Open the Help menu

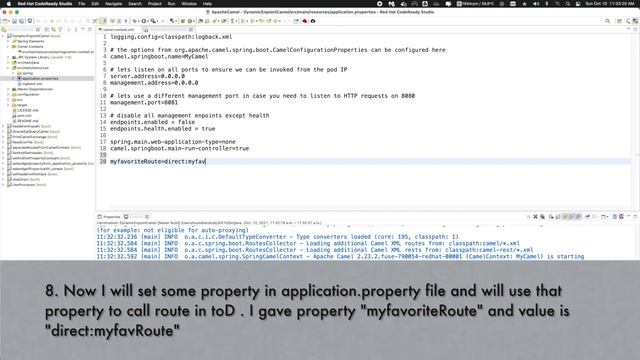[x=207, y=4]
